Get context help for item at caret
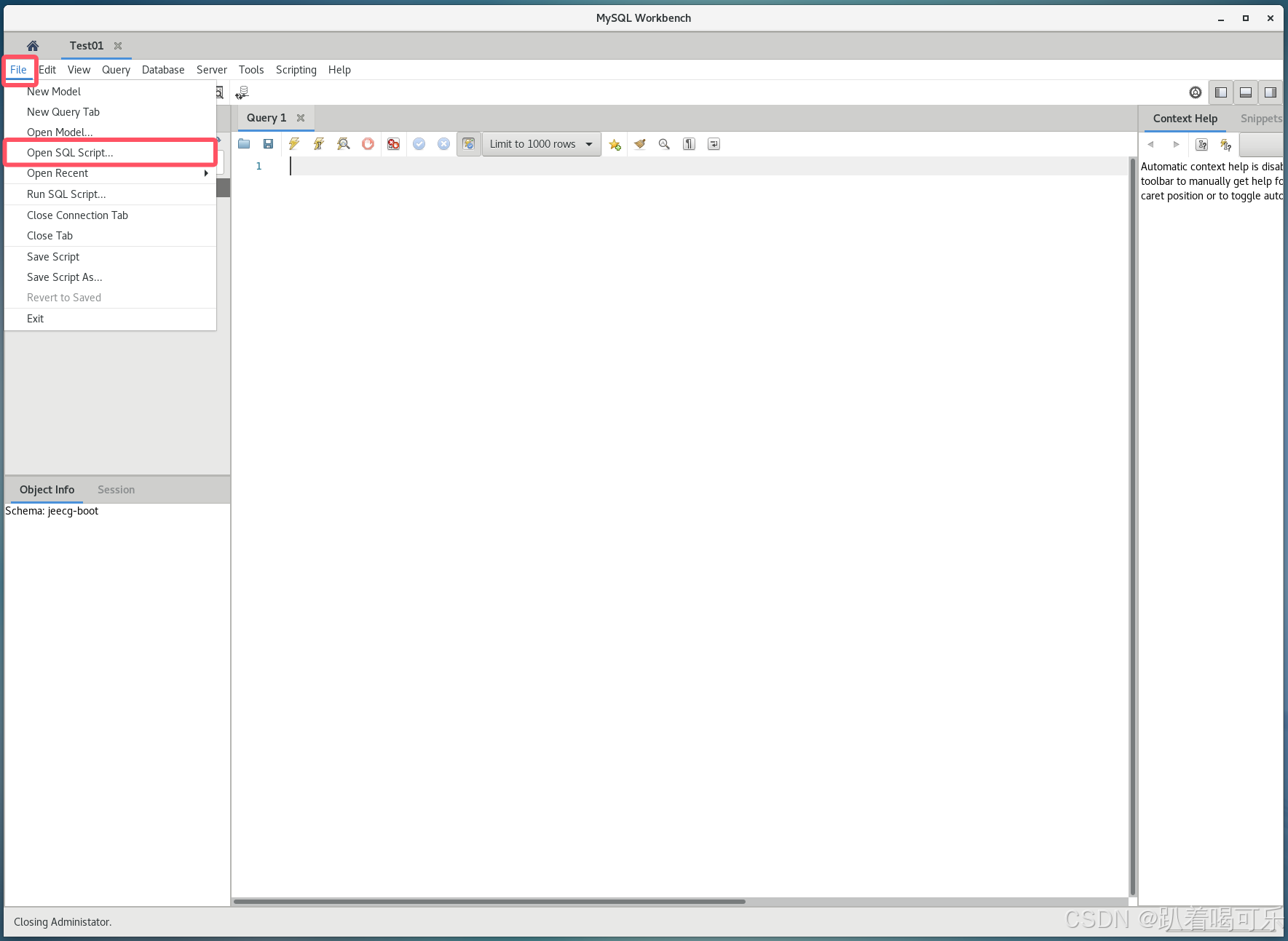Image resolution: width=1288 pixels, height=941 pixels. [1202, 144]
